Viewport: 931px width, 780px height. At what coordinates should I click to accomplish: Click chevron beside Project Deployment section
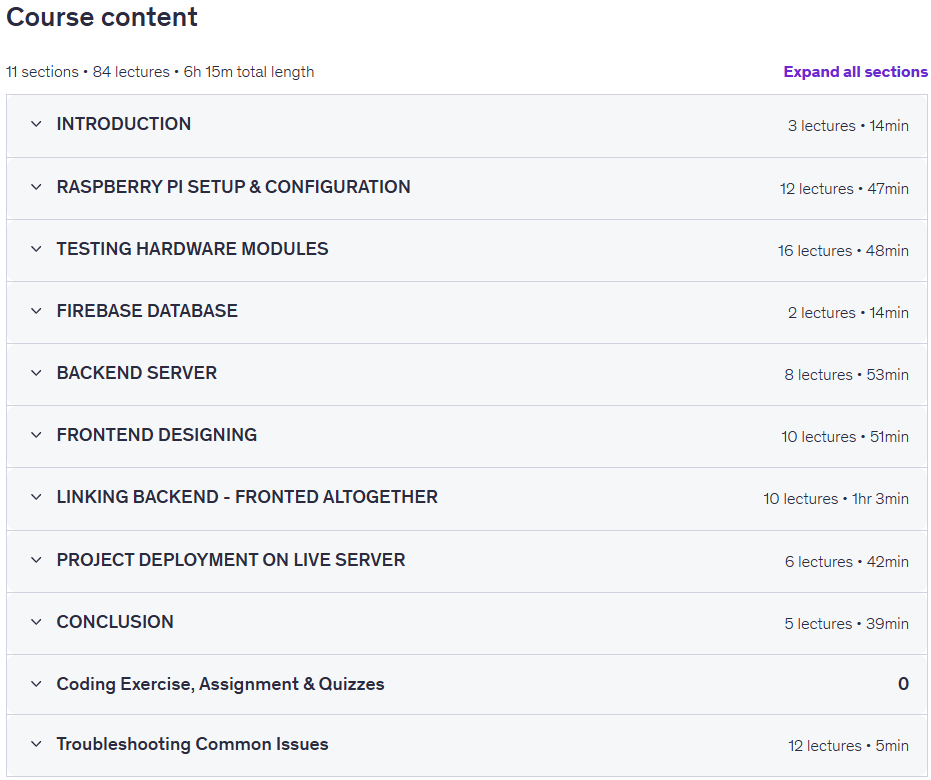pyautogui.click(x=36, y=560)
